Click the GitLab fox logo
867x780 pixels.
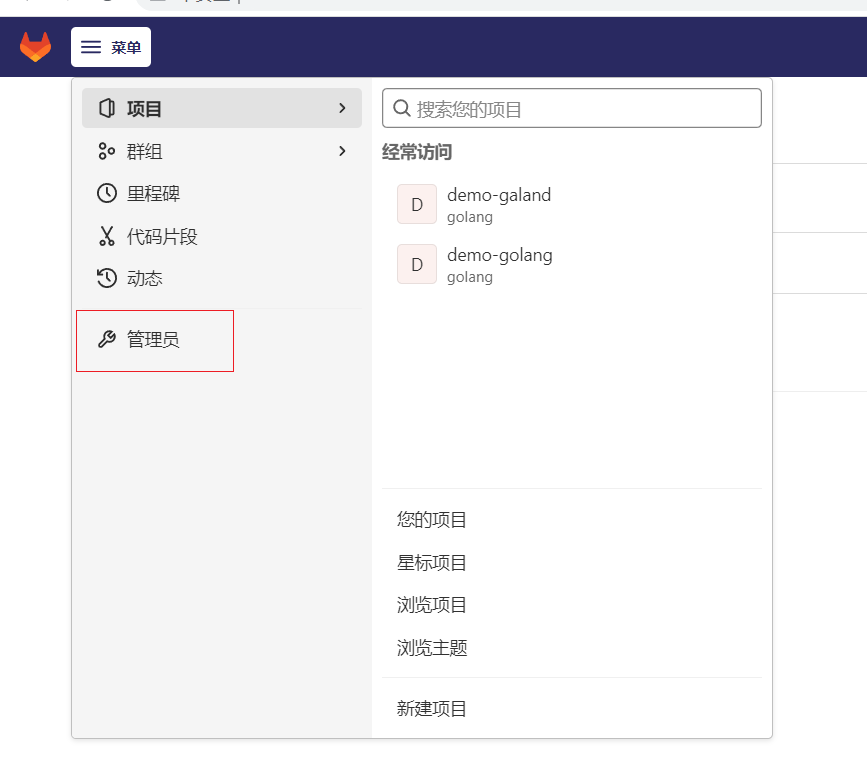pyautogui.click(x=35, y=46)
